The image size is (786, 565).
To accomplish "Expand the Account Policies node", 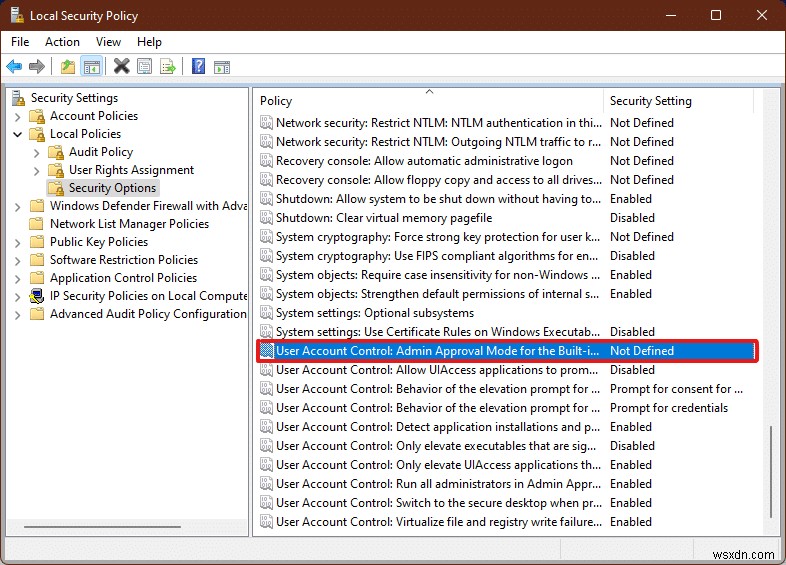I will [x=18, y=117].
